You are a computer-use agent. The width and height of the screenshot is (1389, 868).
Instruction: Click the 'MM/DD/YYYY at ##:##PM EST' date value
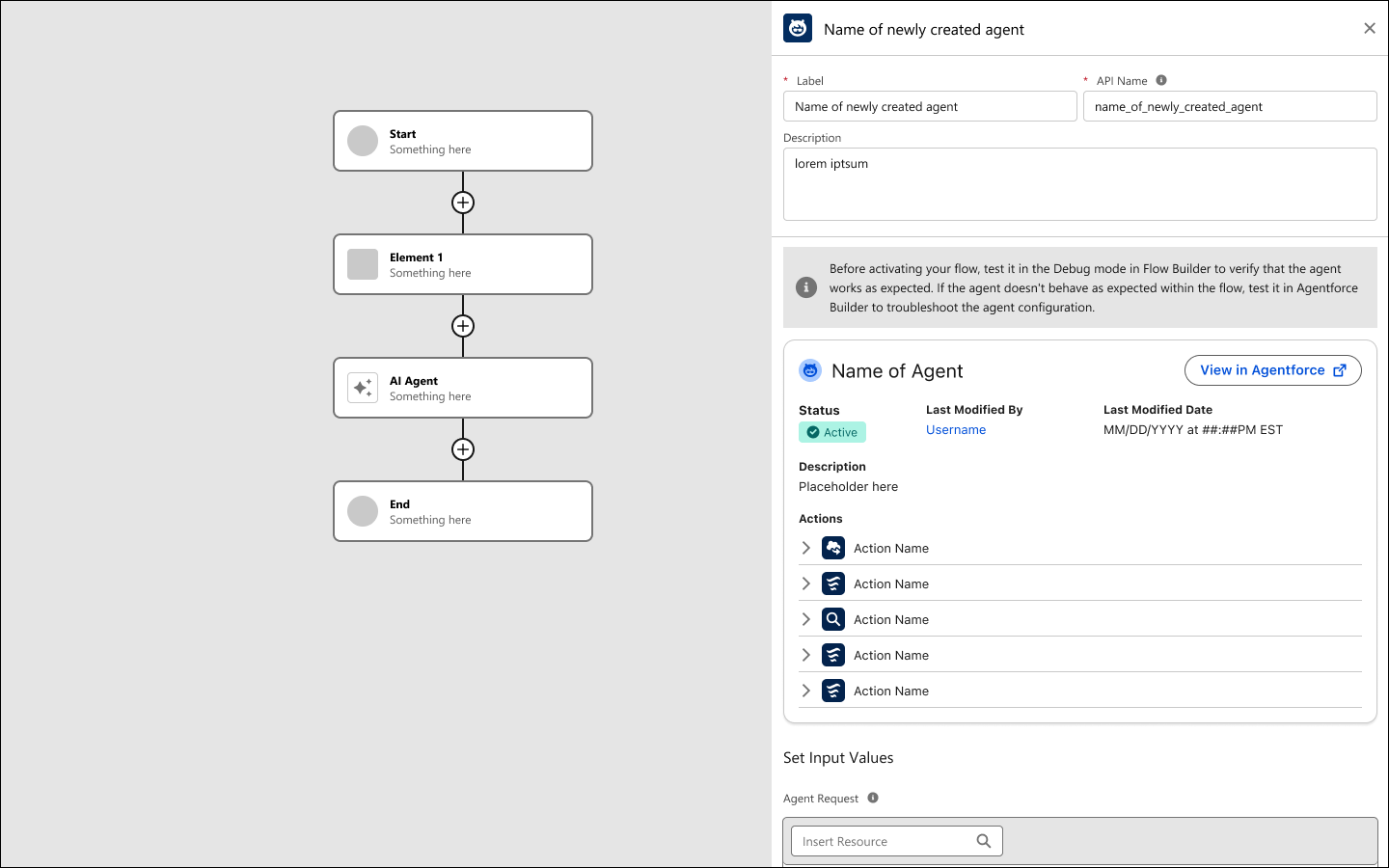(x=1193, y=430)
